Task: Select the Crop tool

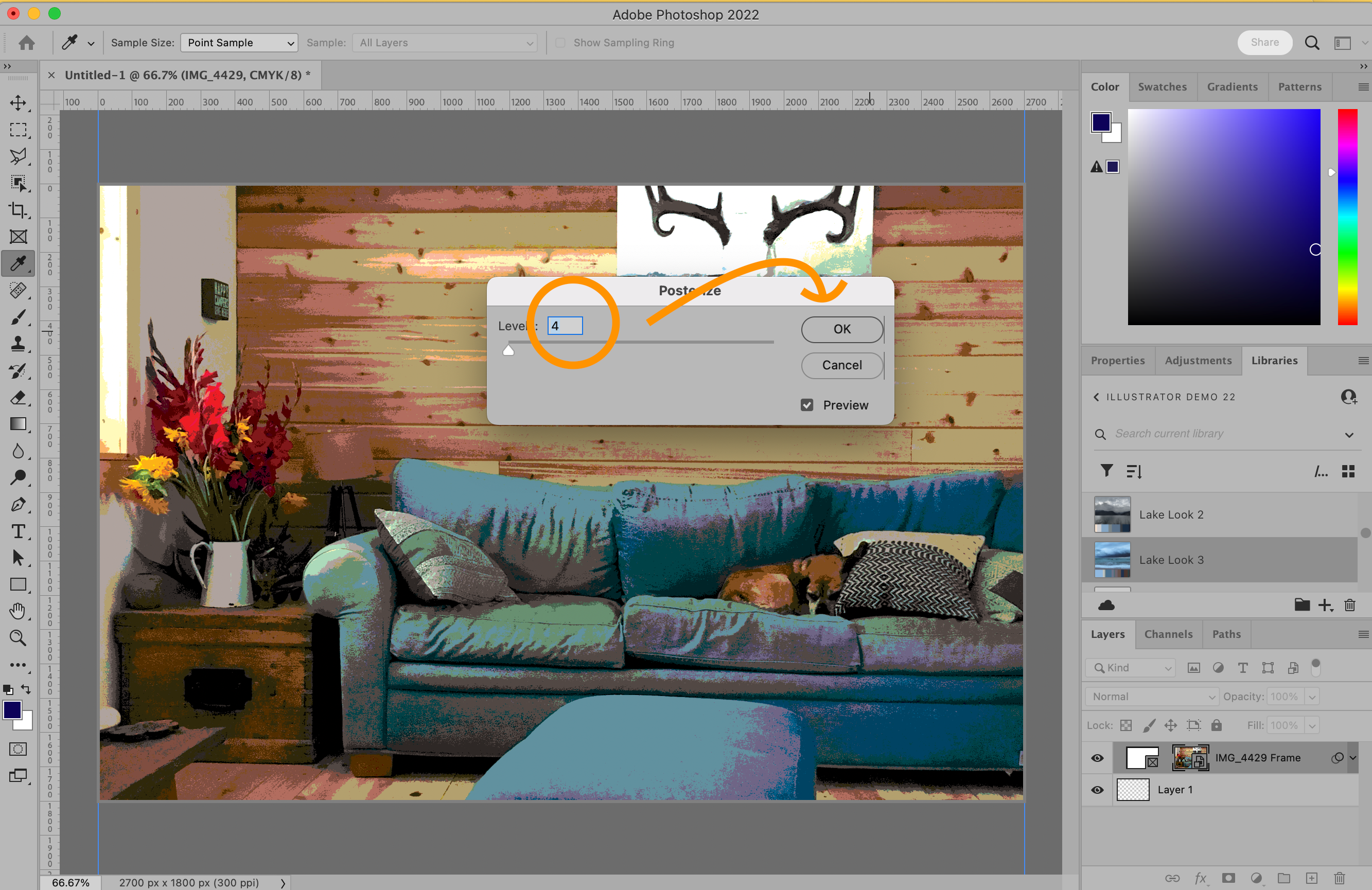Action: click(18, 210)
